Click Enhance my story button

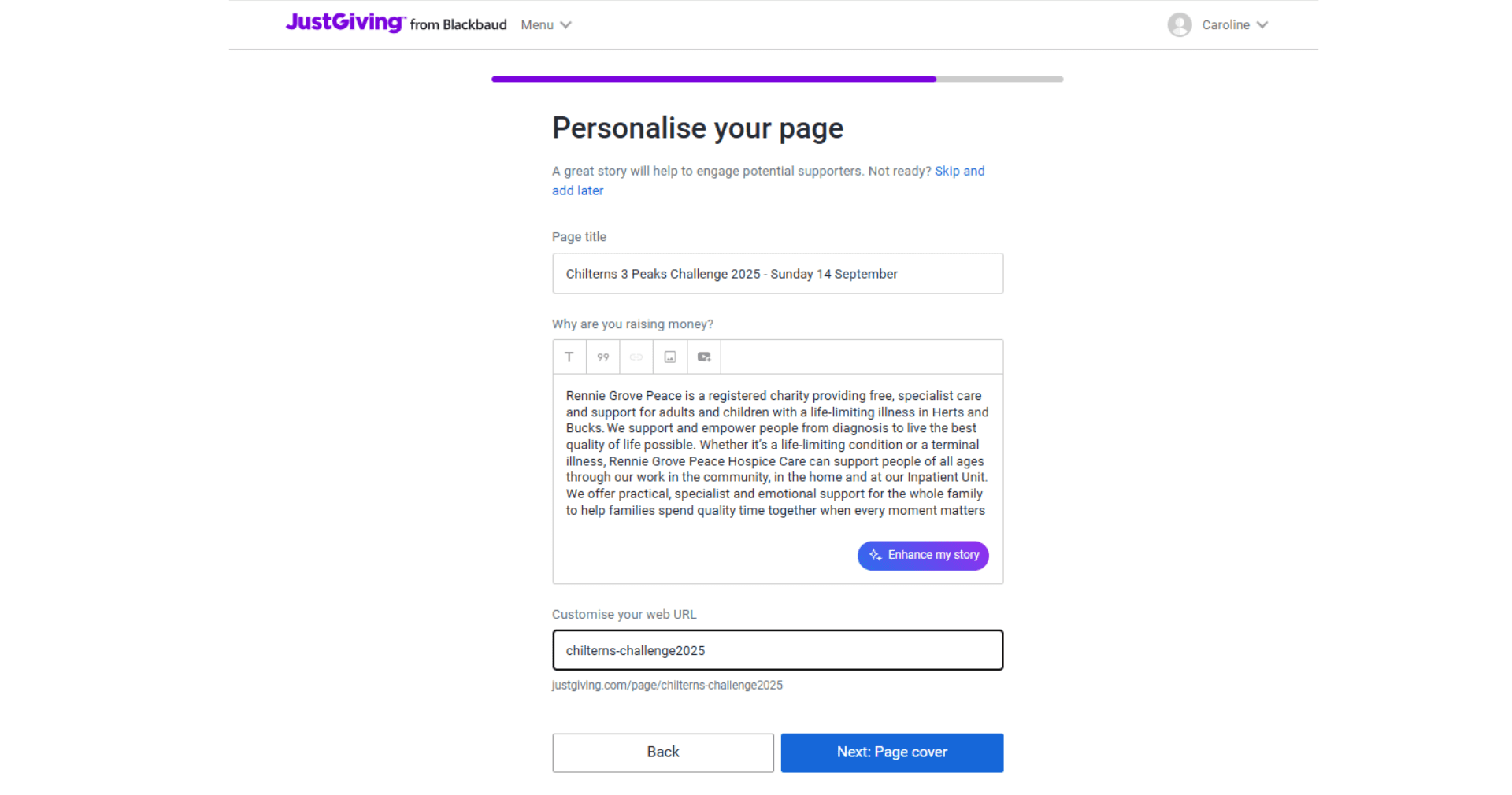click(923, 555)
